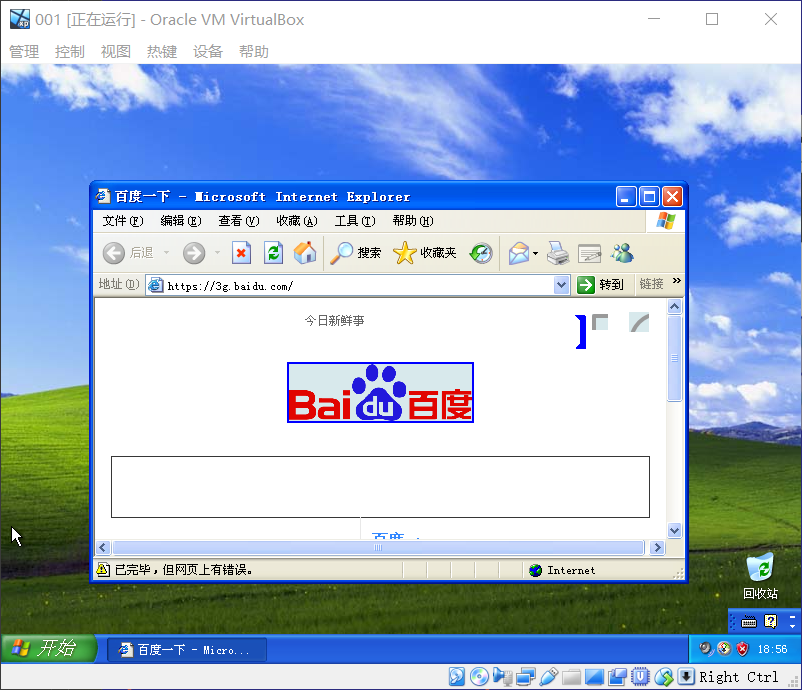This screenshot has width=802, height=690.
Task: Click the horizontal scrollbar right arrow
Action: [x=657, y=548]
